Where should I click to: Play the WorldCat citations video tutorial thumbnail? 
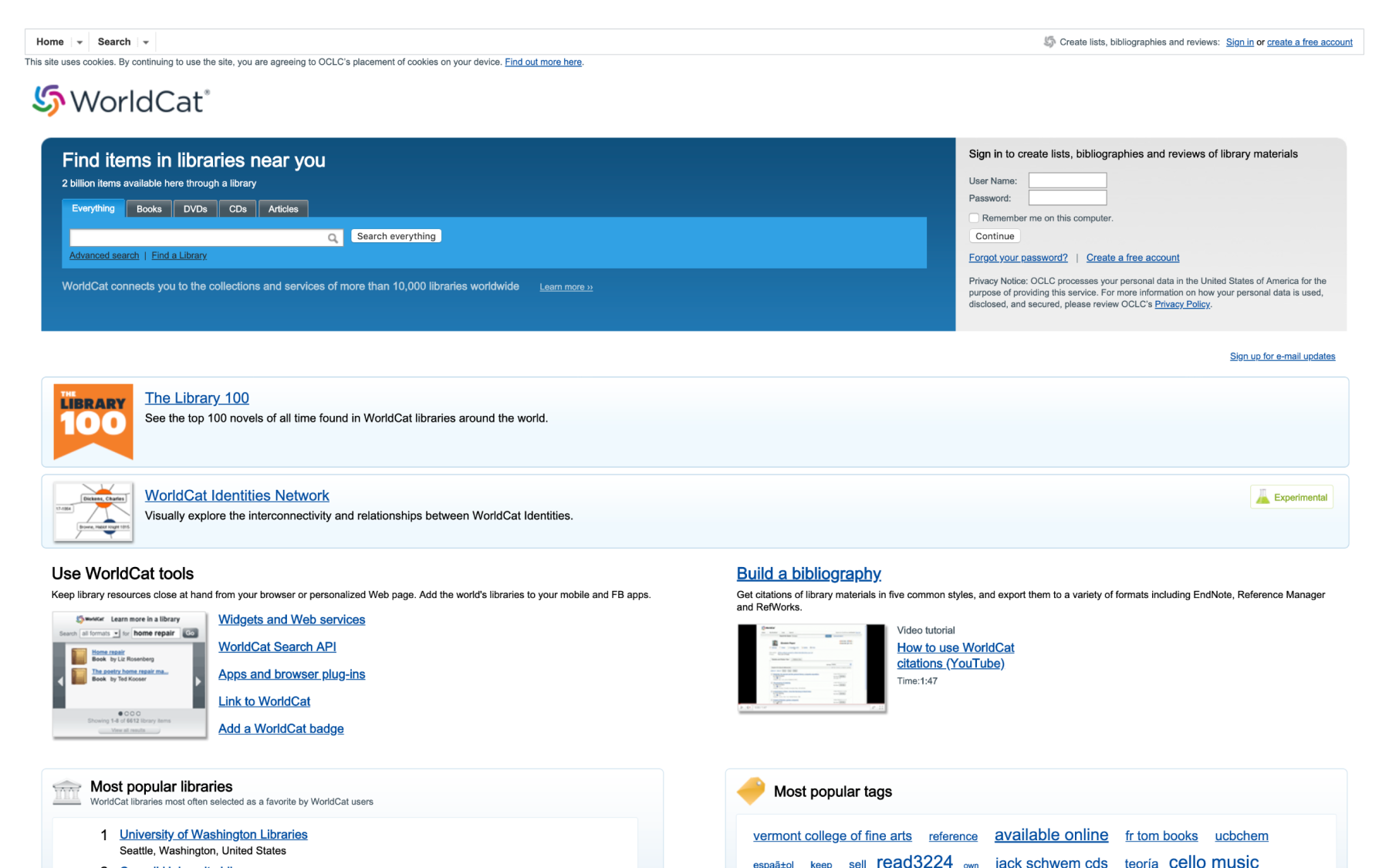(x=811, y=667)
